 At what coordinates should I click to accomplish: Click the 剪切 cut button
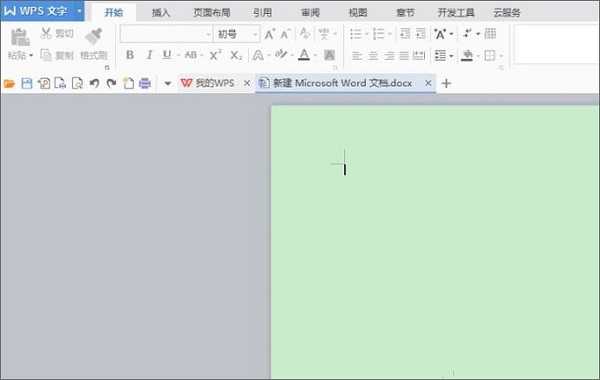[x=57, y=34]
